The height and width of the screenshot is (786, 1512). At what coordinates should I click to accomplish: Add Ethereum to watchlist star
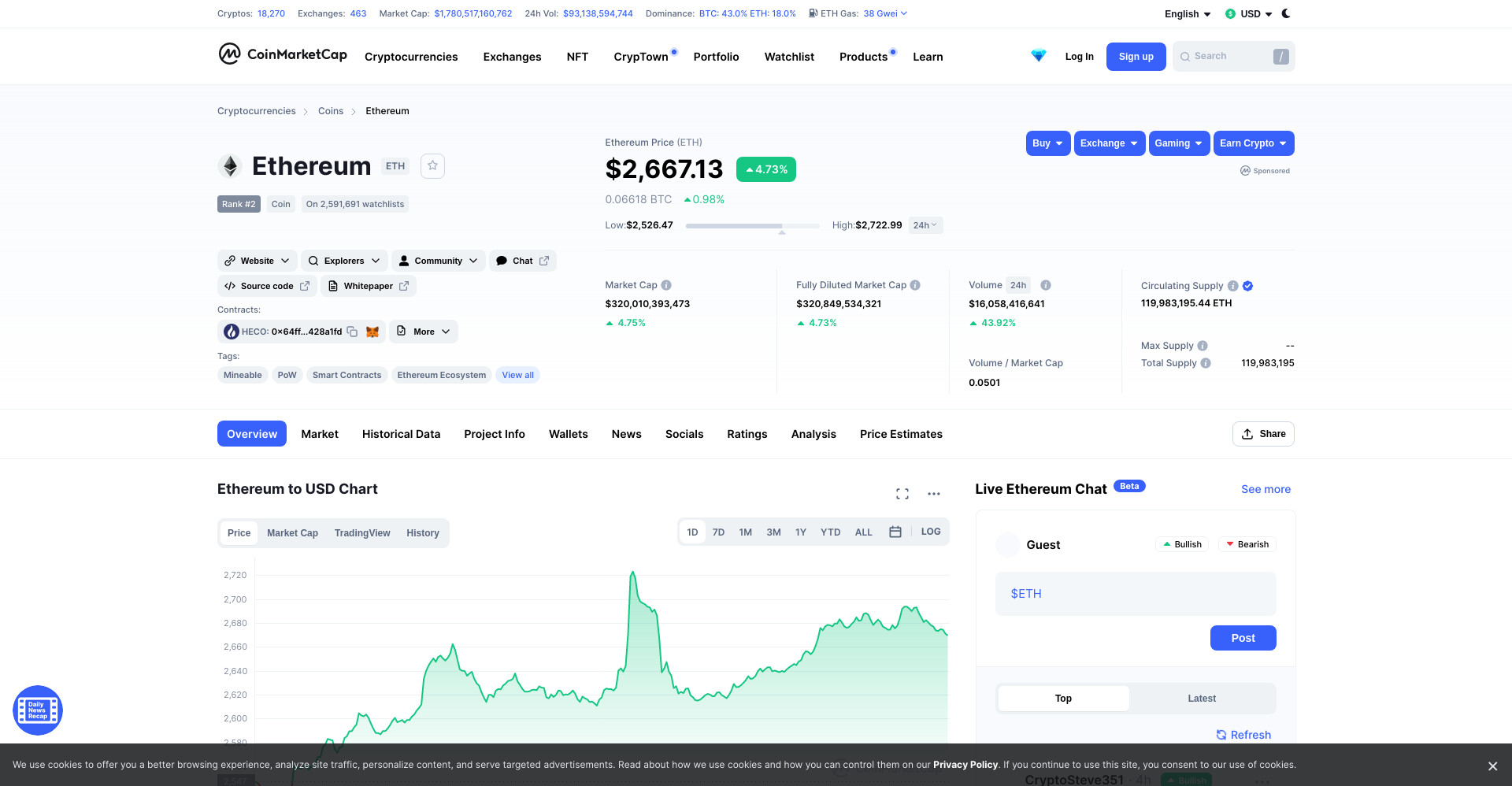pyautogui.click(x=432, y=166)
